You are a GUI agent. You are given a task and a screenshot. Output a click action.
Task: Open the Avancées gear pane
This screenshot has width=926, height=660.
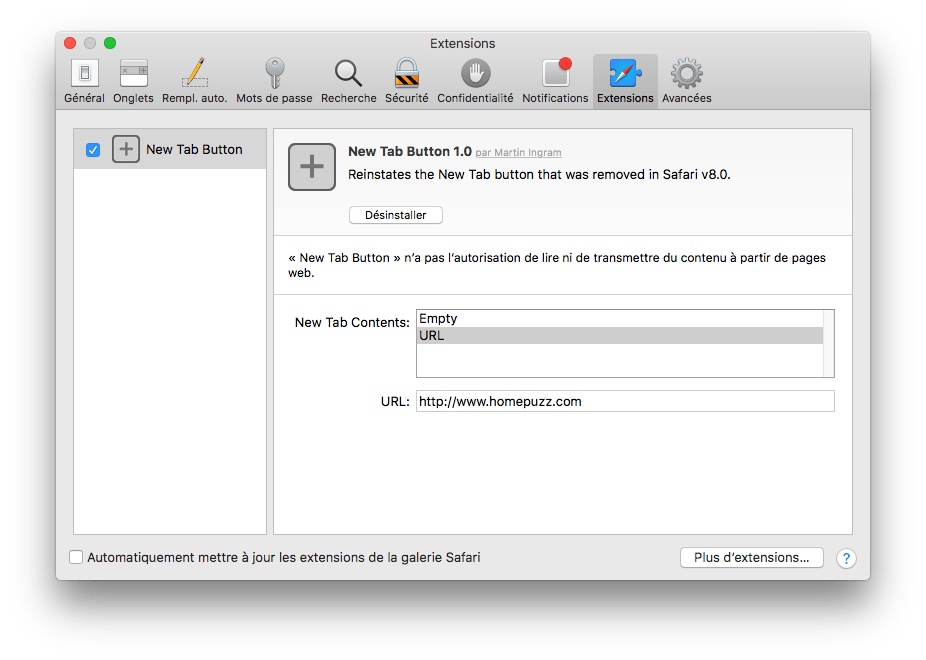coord(686,81)
